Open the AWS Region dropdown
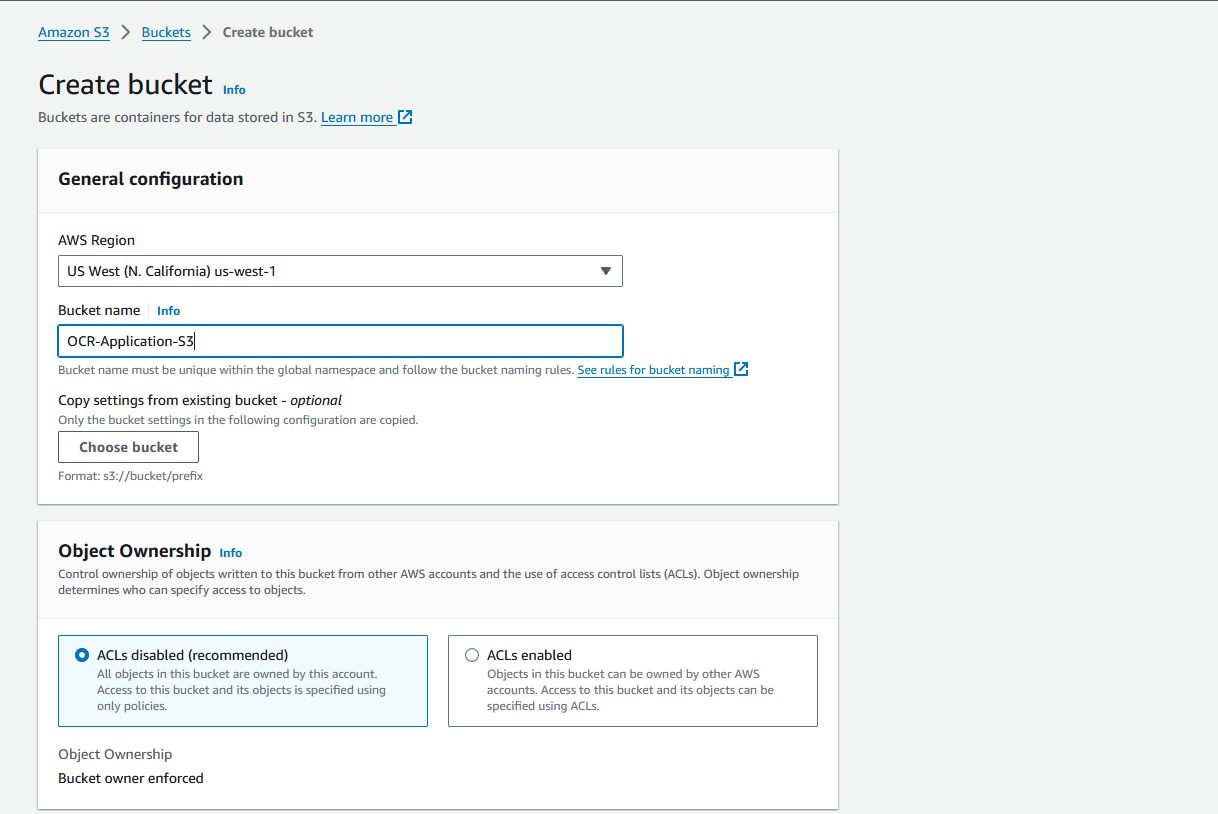This screenshot has height=814, width=1218. [x=340, y=271]
